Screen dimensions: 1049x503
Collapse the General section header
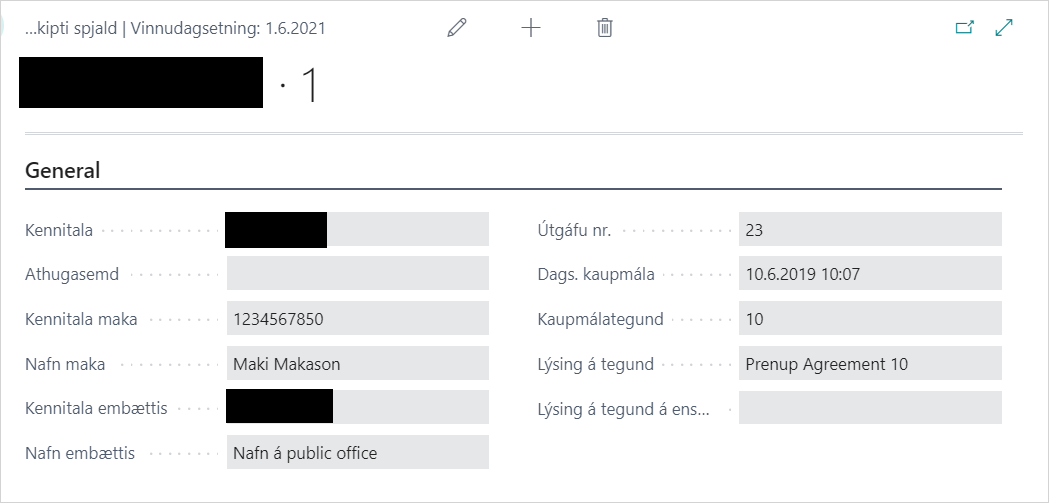coord(62,170)
